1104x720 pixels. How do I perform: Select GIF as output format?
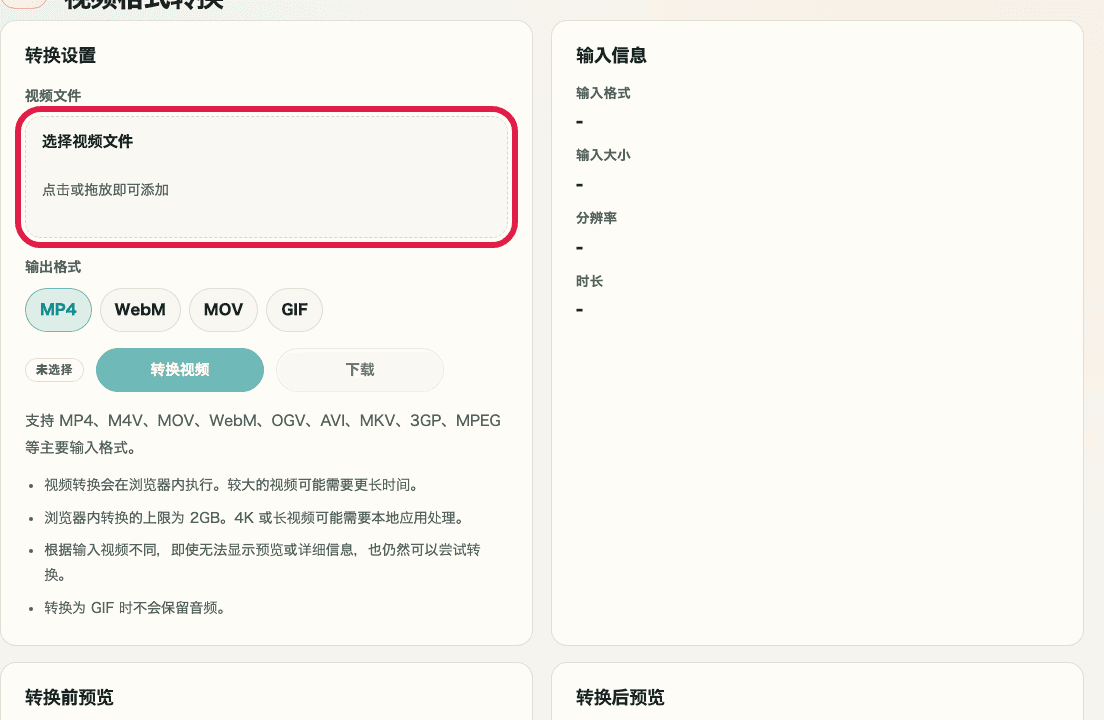coord(294,310)
